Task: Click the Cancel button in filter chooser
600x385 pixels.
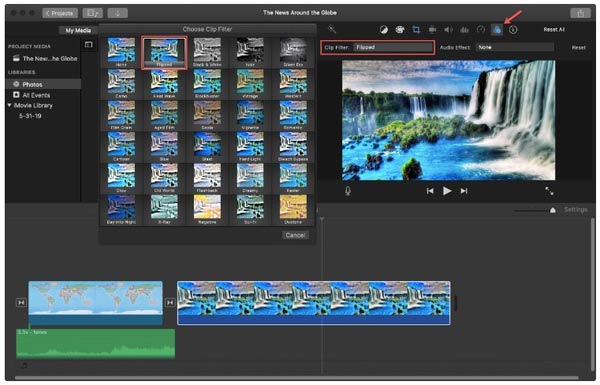Action: [295, 235]
